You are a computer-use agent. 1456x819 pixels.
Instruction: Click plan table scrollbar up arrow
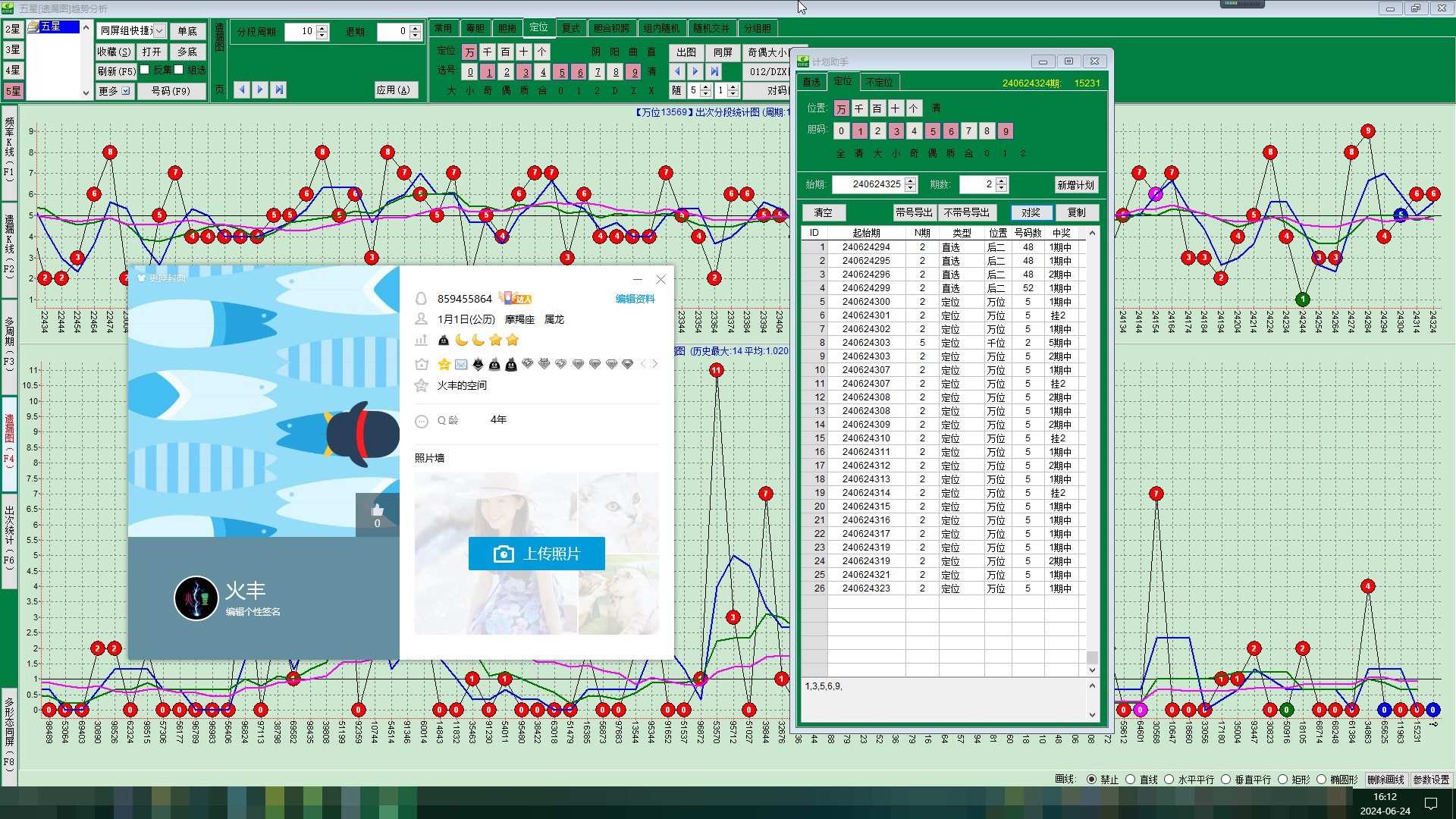(1092, 234)
